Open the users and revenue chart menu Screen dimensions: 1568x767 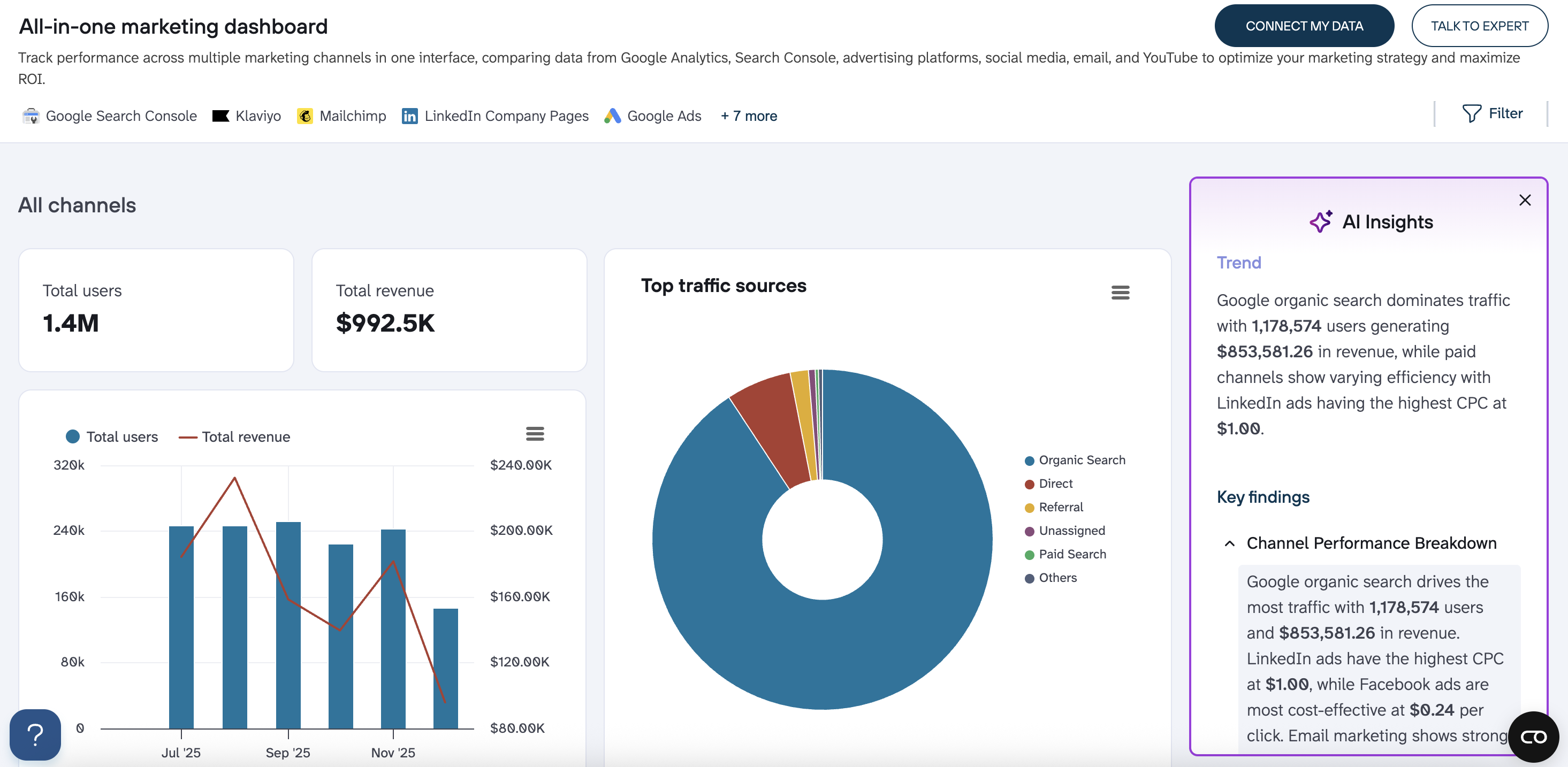(535, 433)
